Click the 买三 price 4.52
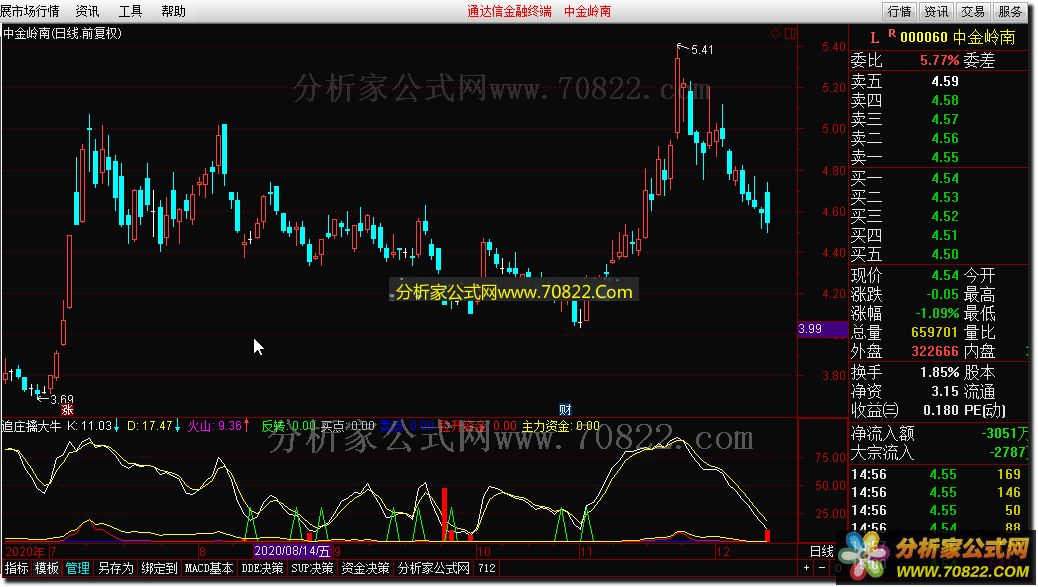 (945, 216)
